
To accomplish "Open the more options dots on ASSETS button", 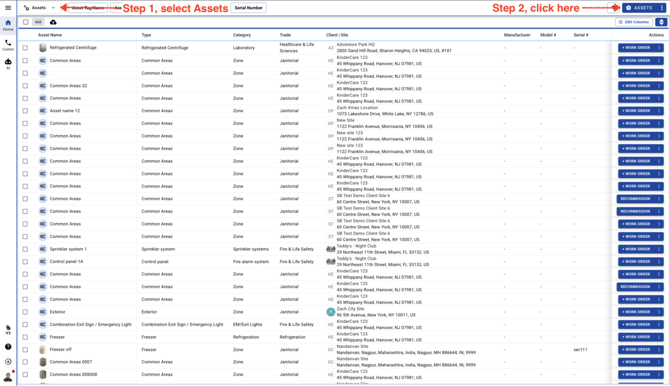I will [x=662, y=8].
